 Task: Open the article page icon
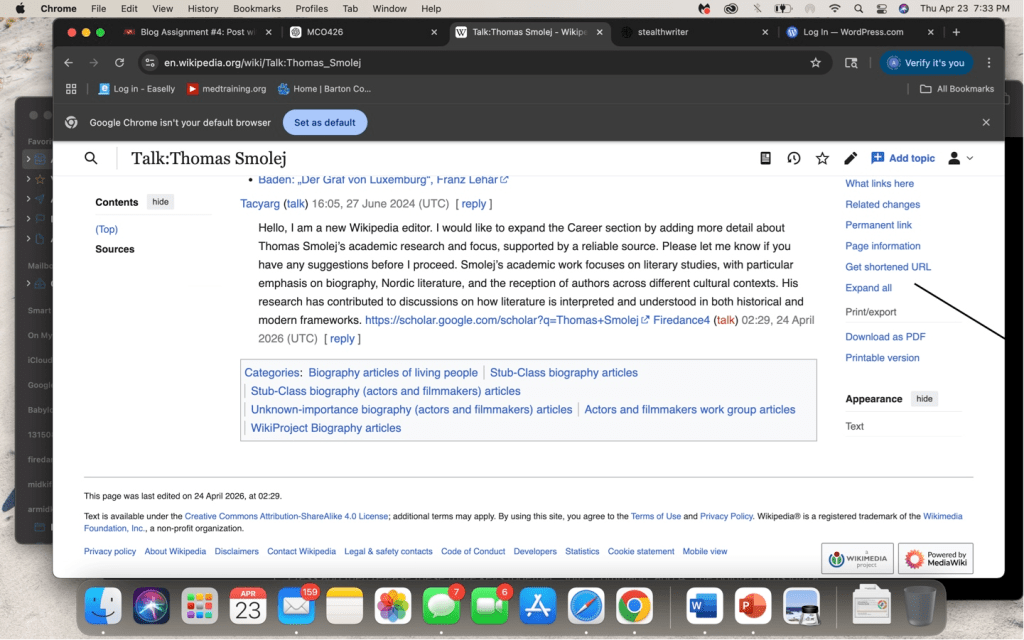766,158
